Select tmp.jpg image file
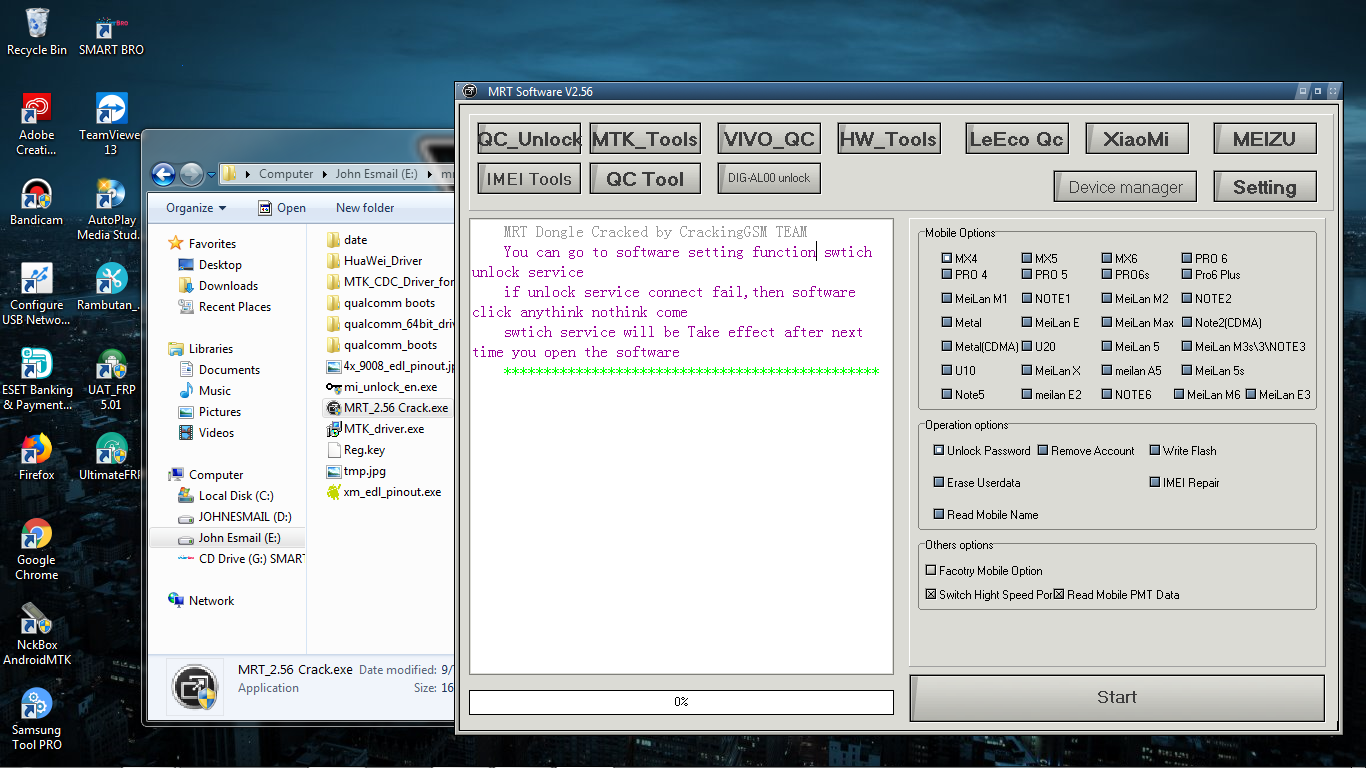Viewport: 1366px width, 768px height. point(355,471)
